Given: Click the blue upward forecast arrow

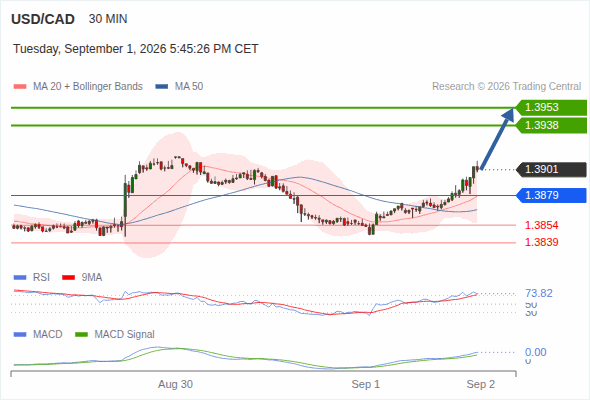Looking at the screenshot, I should click(x=497, y=139).
